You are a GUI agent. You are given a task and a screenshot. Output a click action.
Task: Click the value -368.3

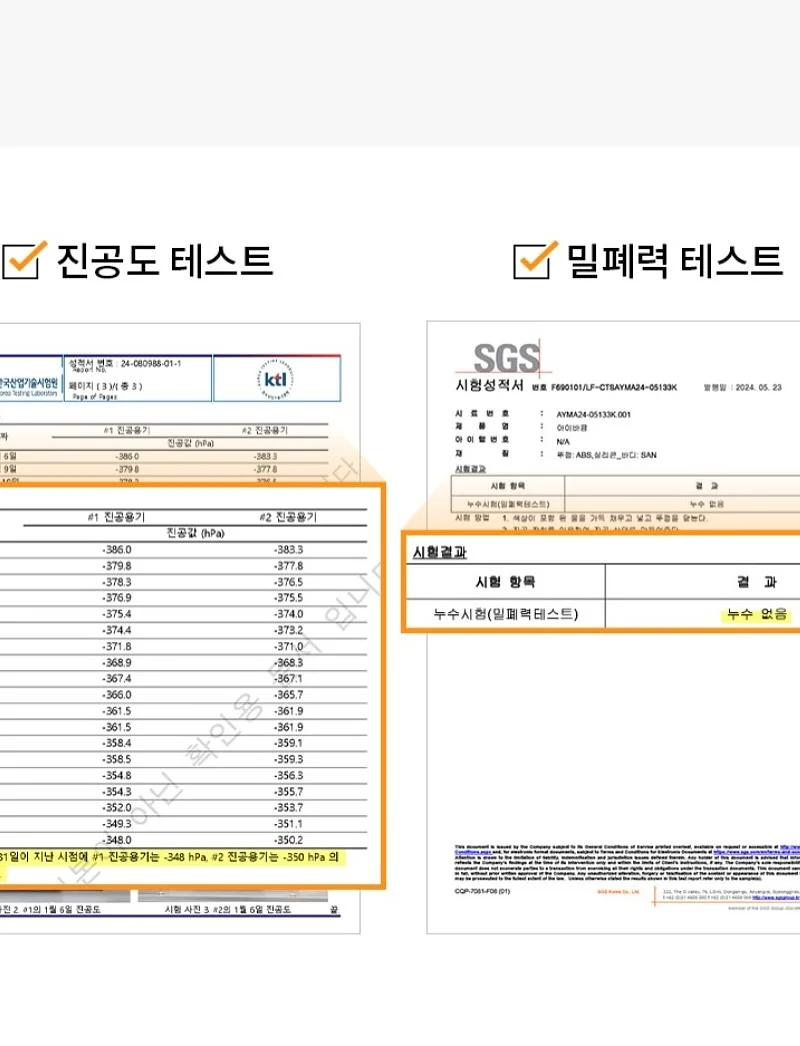[x=288, y=663]
